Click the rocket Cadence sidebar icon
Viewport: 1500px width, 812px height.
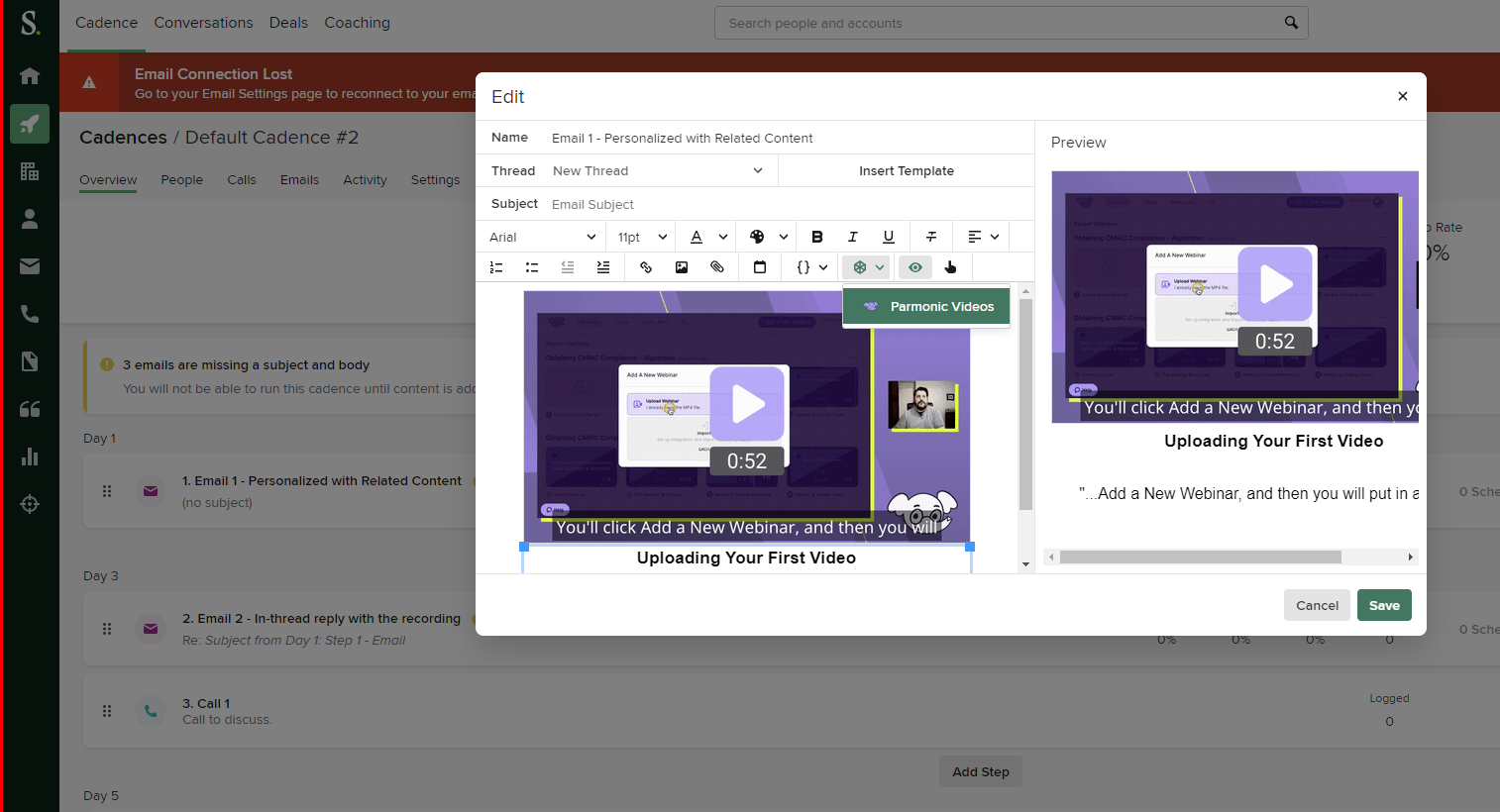(x=30, y=124)
